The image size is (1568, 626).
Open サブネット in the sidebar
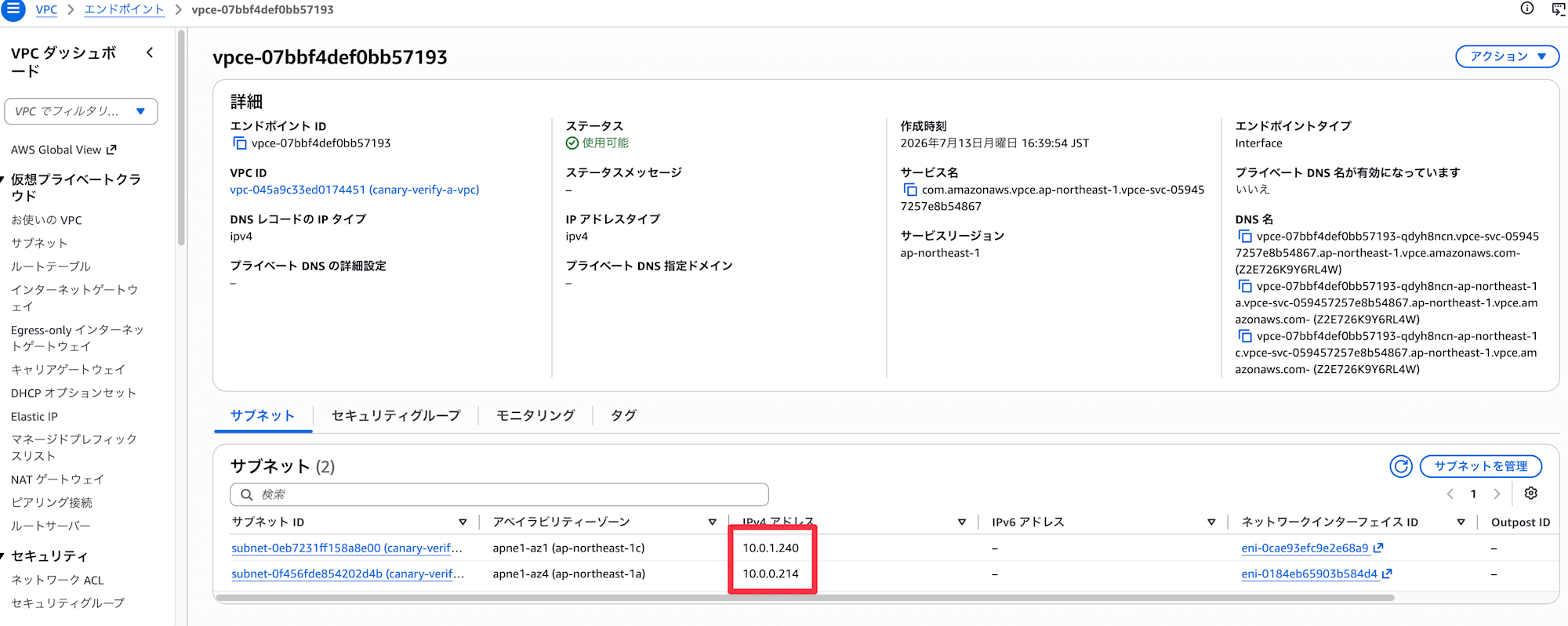pos(39,243)
